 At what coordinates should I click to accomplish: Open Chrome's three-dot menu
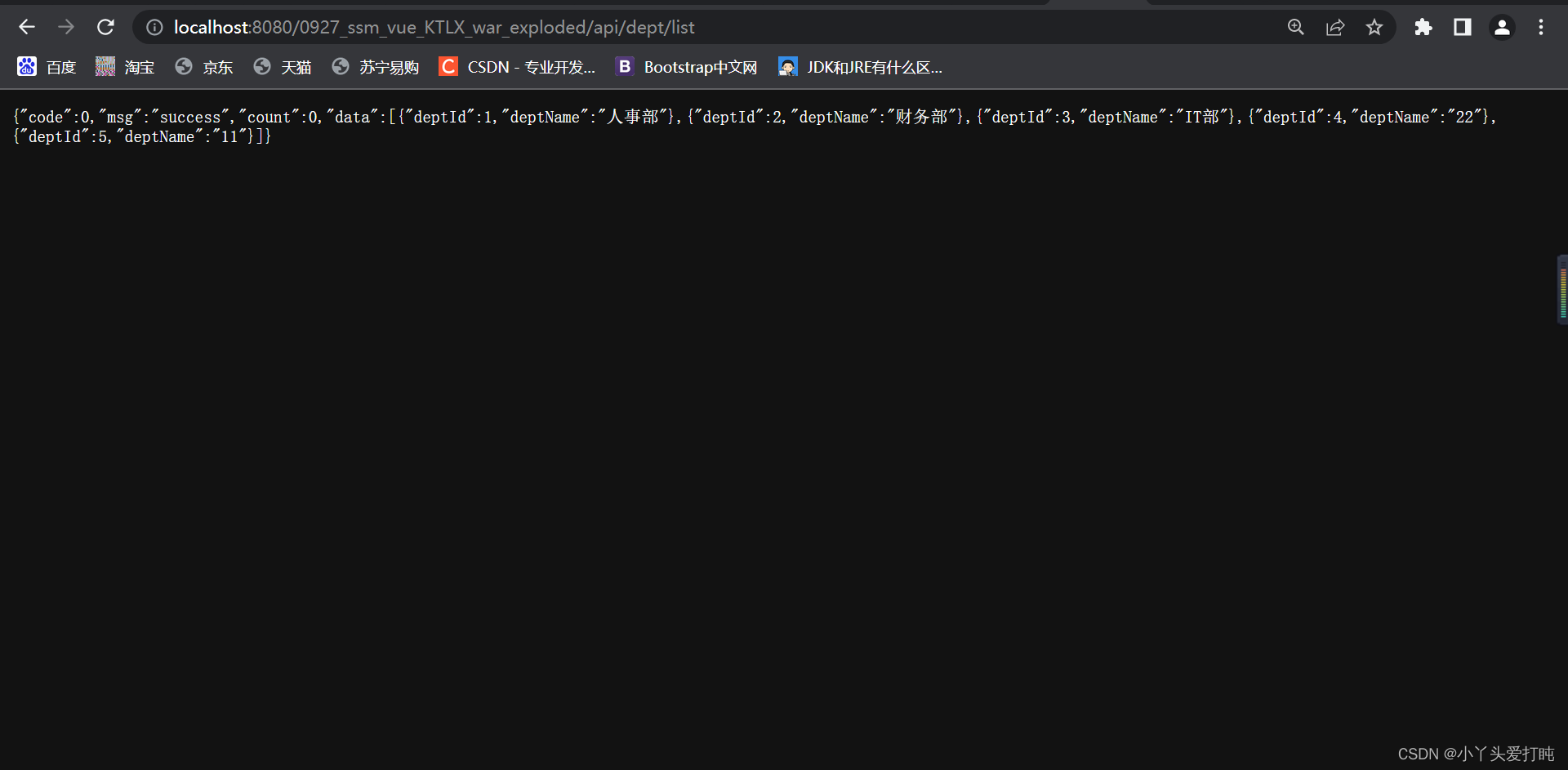pos(1541,27)
